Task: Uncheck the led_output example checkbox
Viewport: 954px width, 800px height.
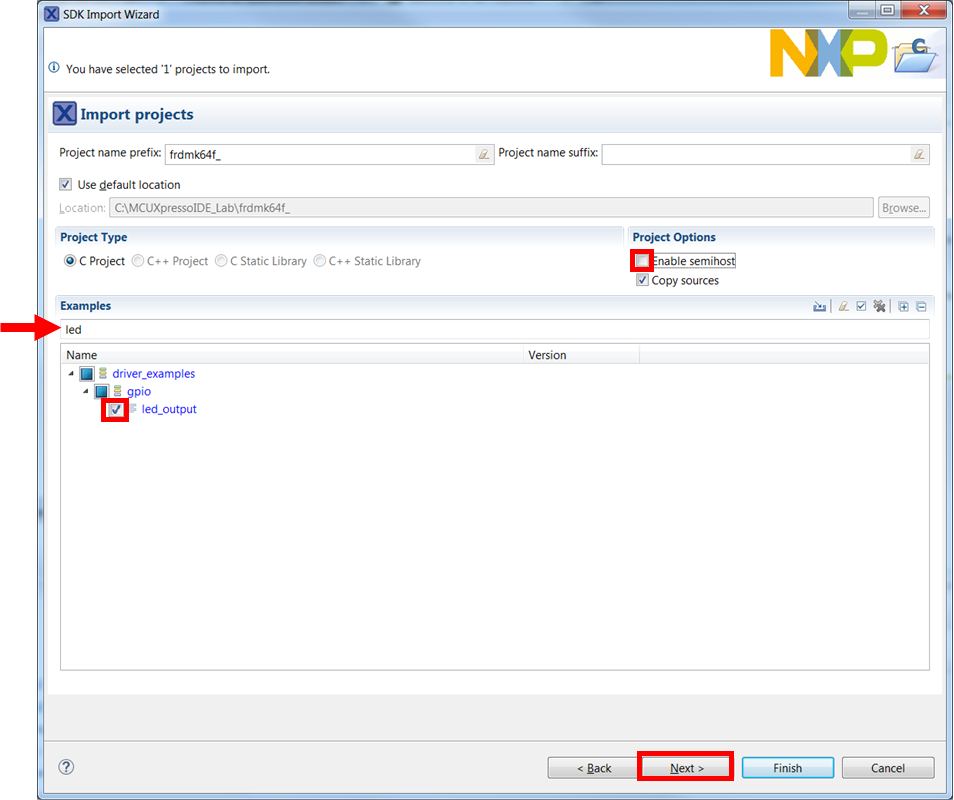Action: (x=116, y=410)
